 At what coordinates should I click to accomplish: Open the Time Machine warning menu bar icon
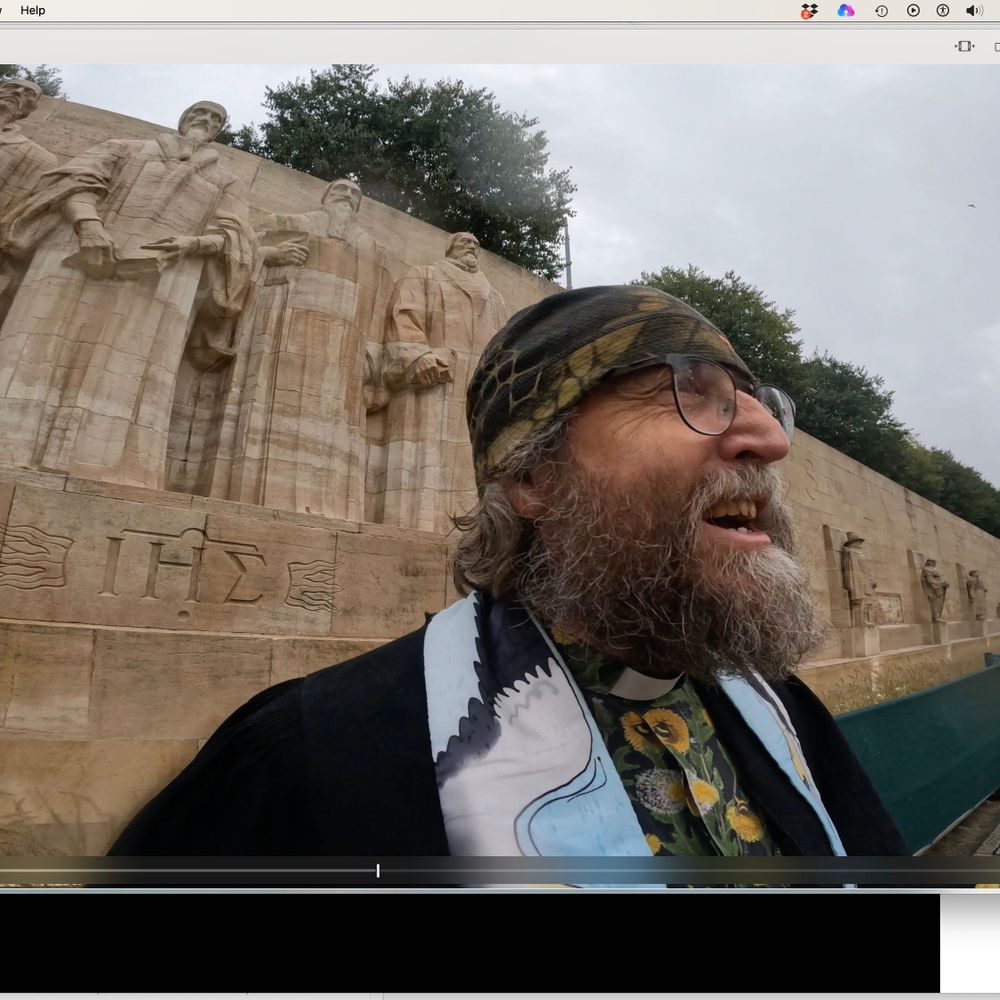click(x=881, y=11)
